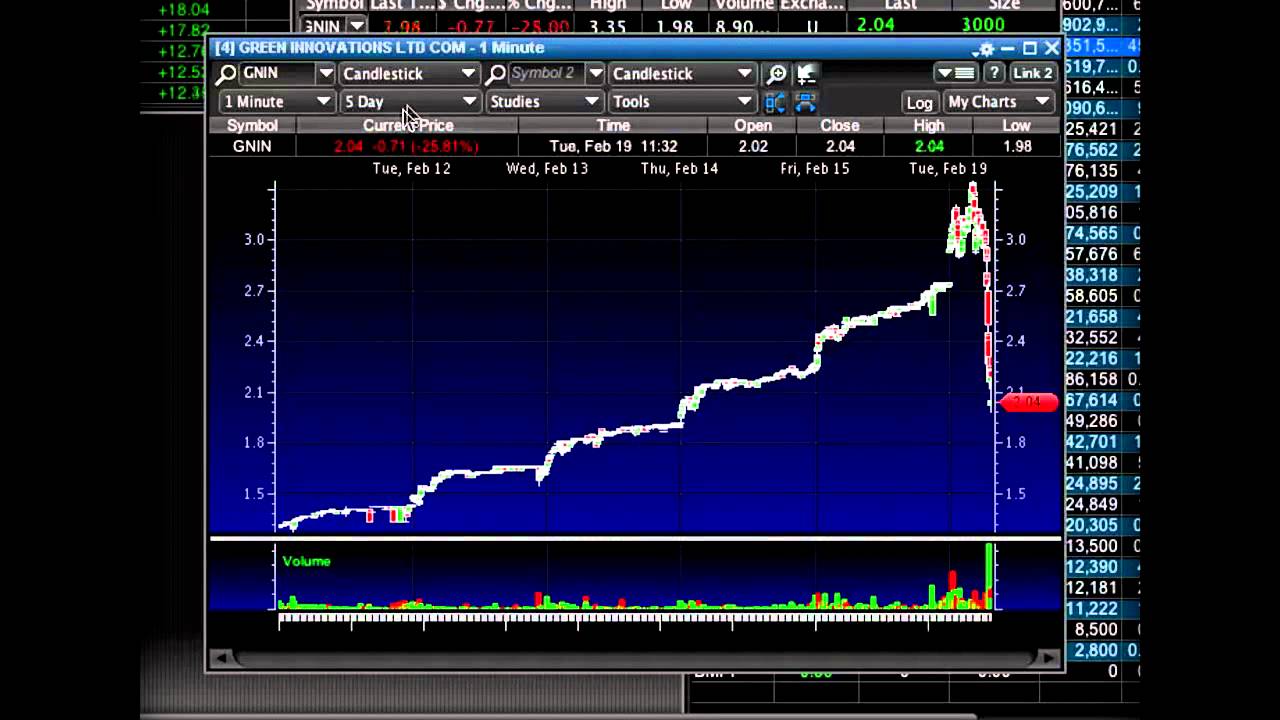Click the red 2.04 price marker on axis
This screenshot has height=720, width=1280.
pyautogui.click(x=1029, y=402)
